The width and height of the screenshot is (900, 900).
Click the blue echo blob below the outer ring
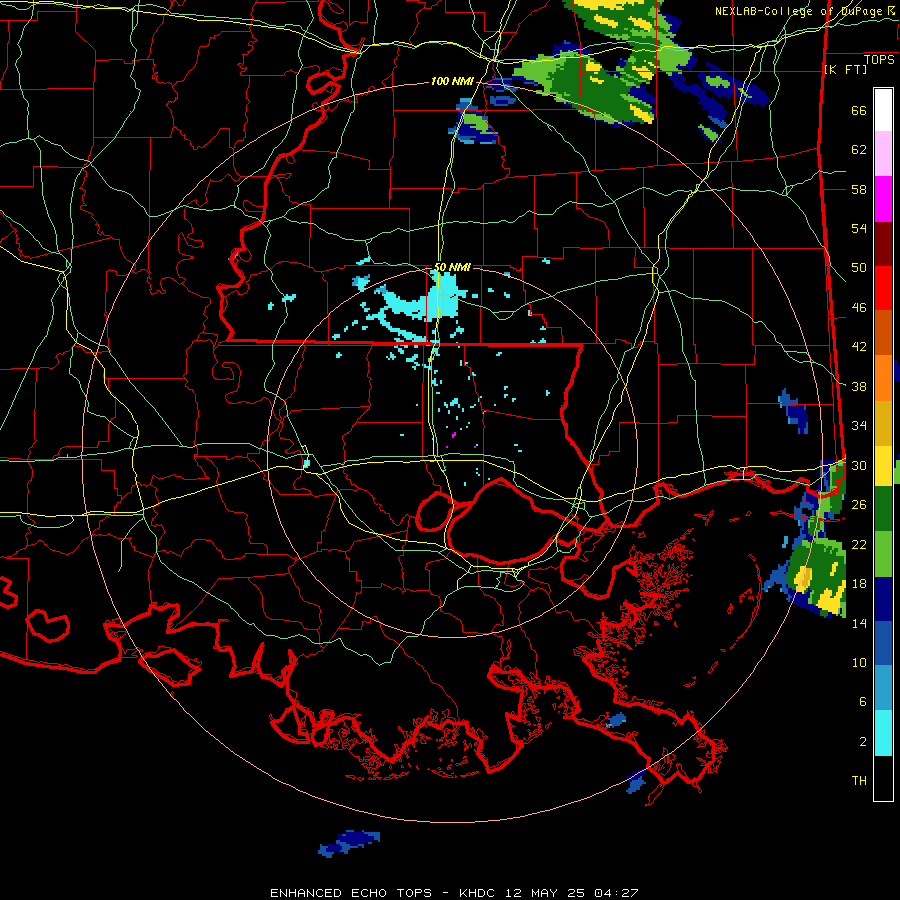pos(350,843)
